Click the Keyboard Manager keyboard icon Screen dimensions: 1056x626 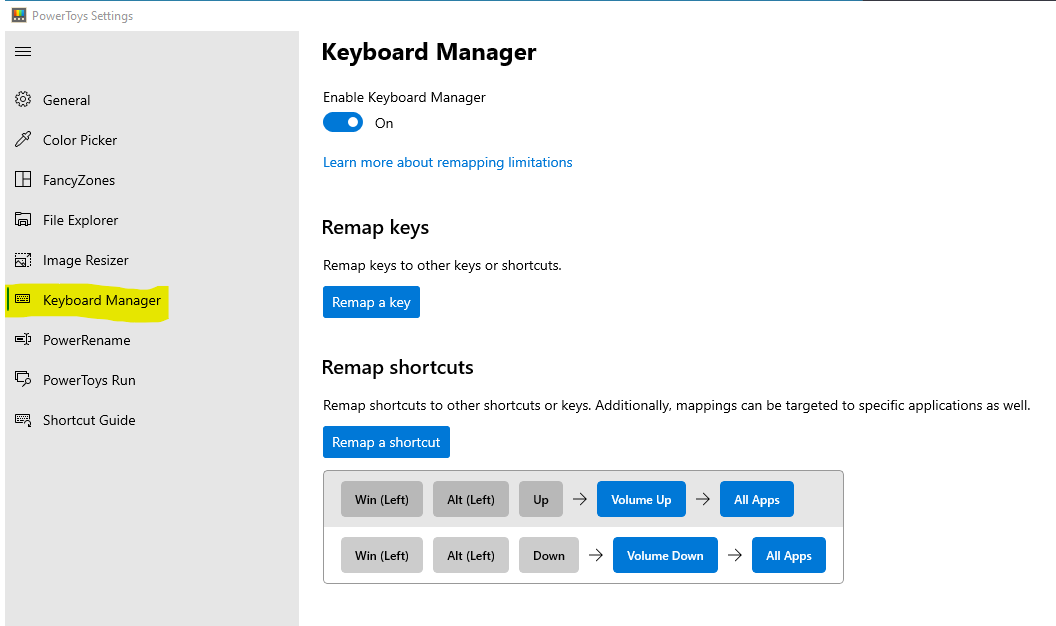pos(23,299)
